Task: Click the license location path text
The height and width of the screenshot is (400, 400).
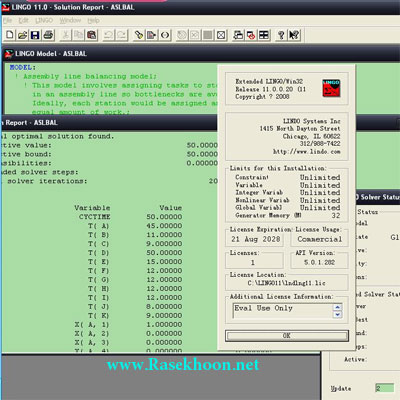Action: [x=287, y=283]
